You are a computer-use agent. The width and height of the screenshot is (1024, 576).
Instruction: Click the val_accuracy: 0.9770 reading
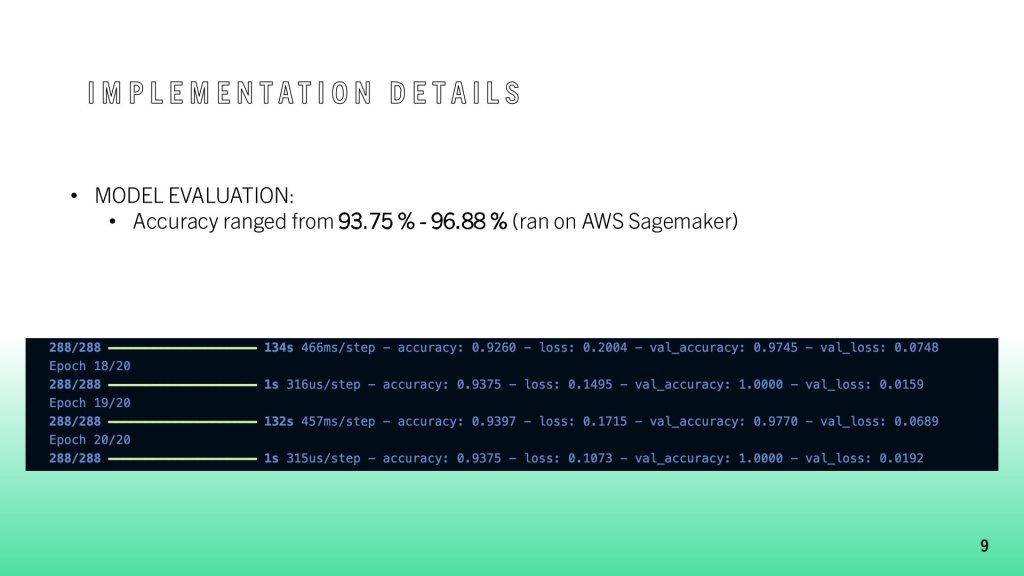click(723, 422)
